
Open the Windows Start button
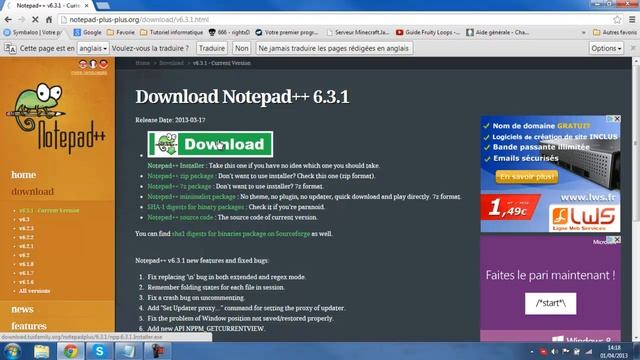pyautogui.click(x=12, y=351)
